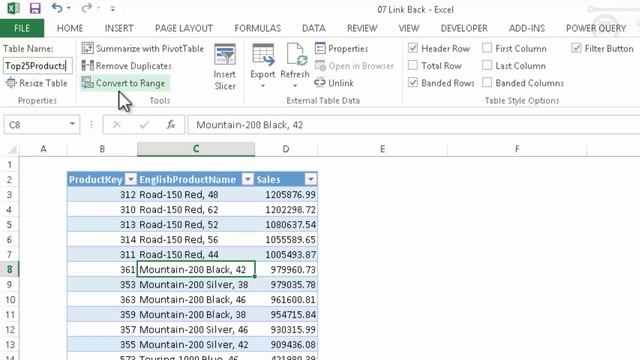Open the PAGE LAYOUT tab
The image size is (640, 360).
(184, 28)
